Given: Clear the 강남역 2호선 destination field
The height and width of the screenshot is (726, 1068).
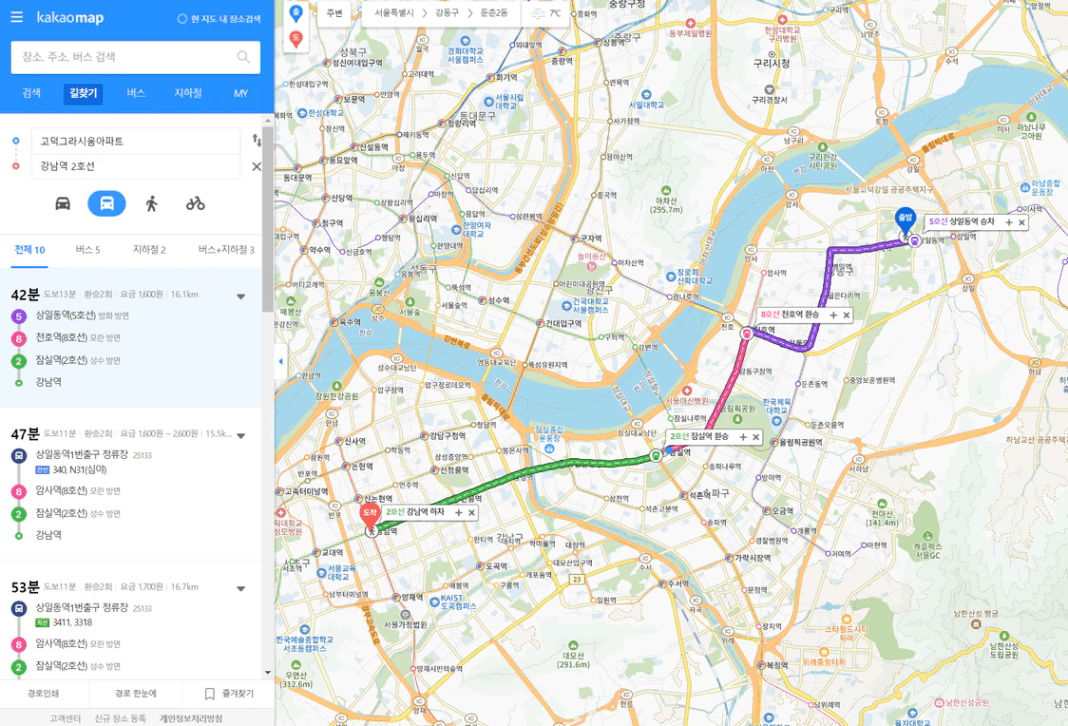Looking at the screenshot, I should pos(257,166).
